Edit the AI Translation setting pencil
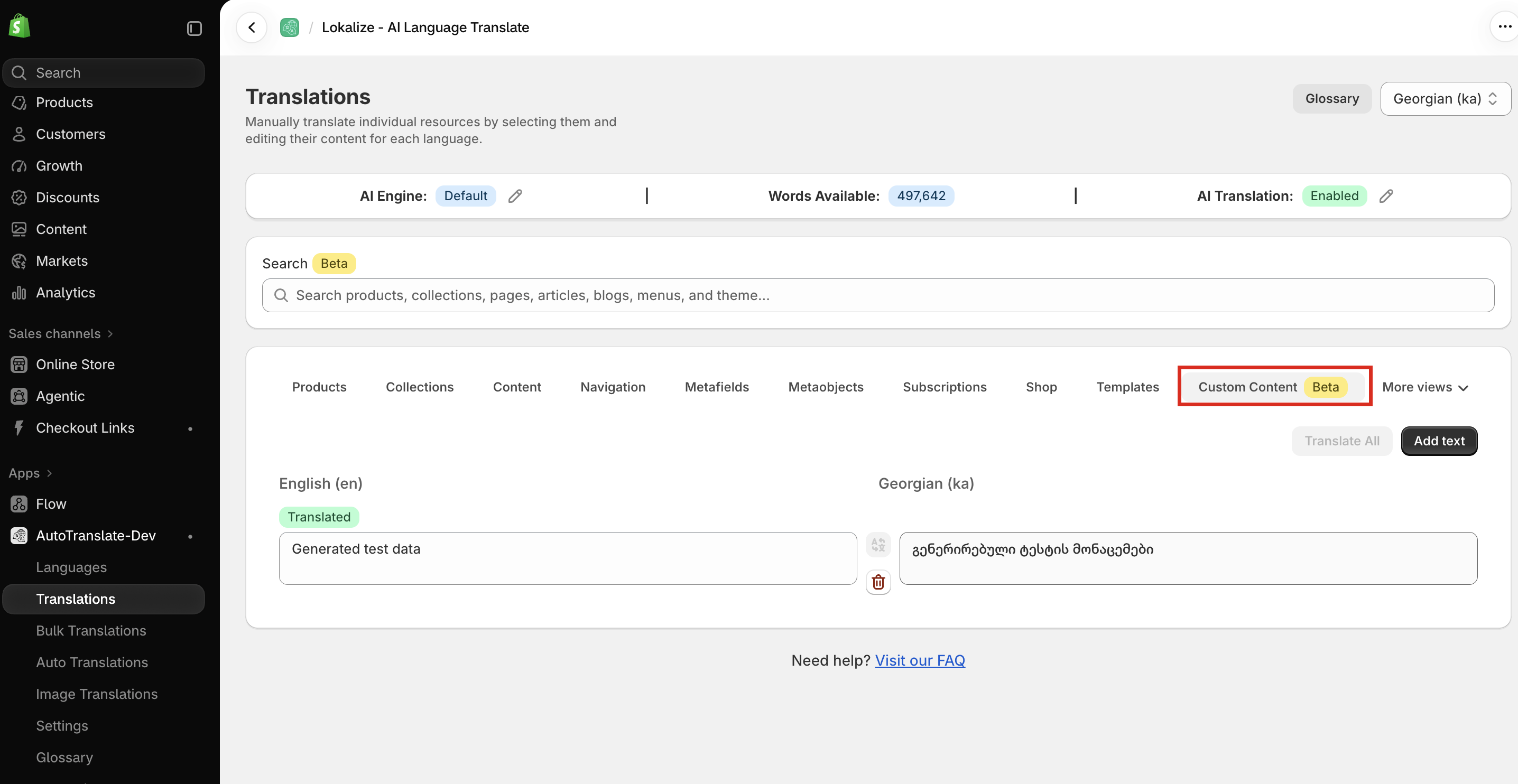This screenshot has width=1518, height=784. (x=1386, y=196)
